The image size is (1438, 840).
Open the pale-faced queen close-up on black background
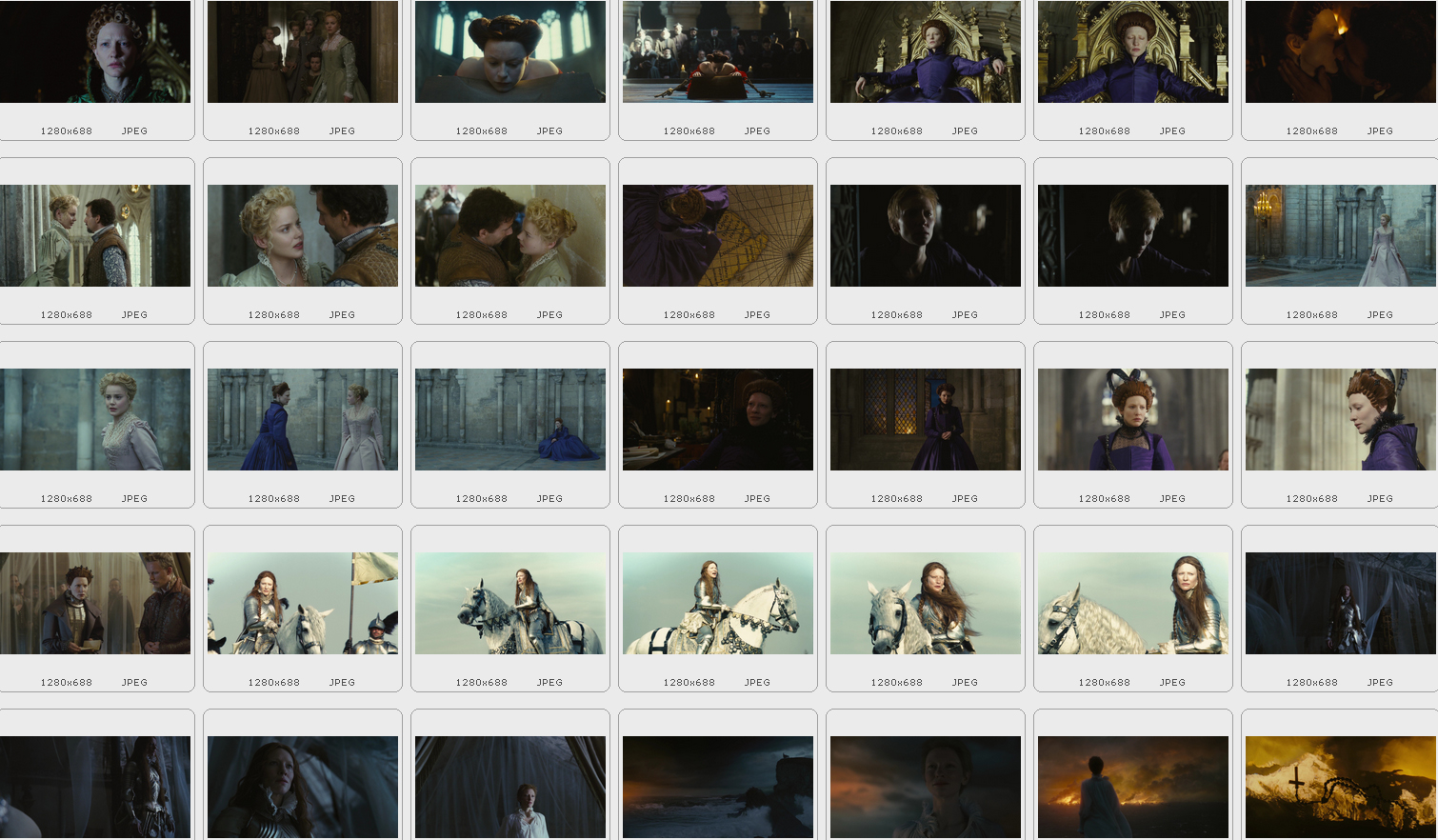click(x=95, y=51)
